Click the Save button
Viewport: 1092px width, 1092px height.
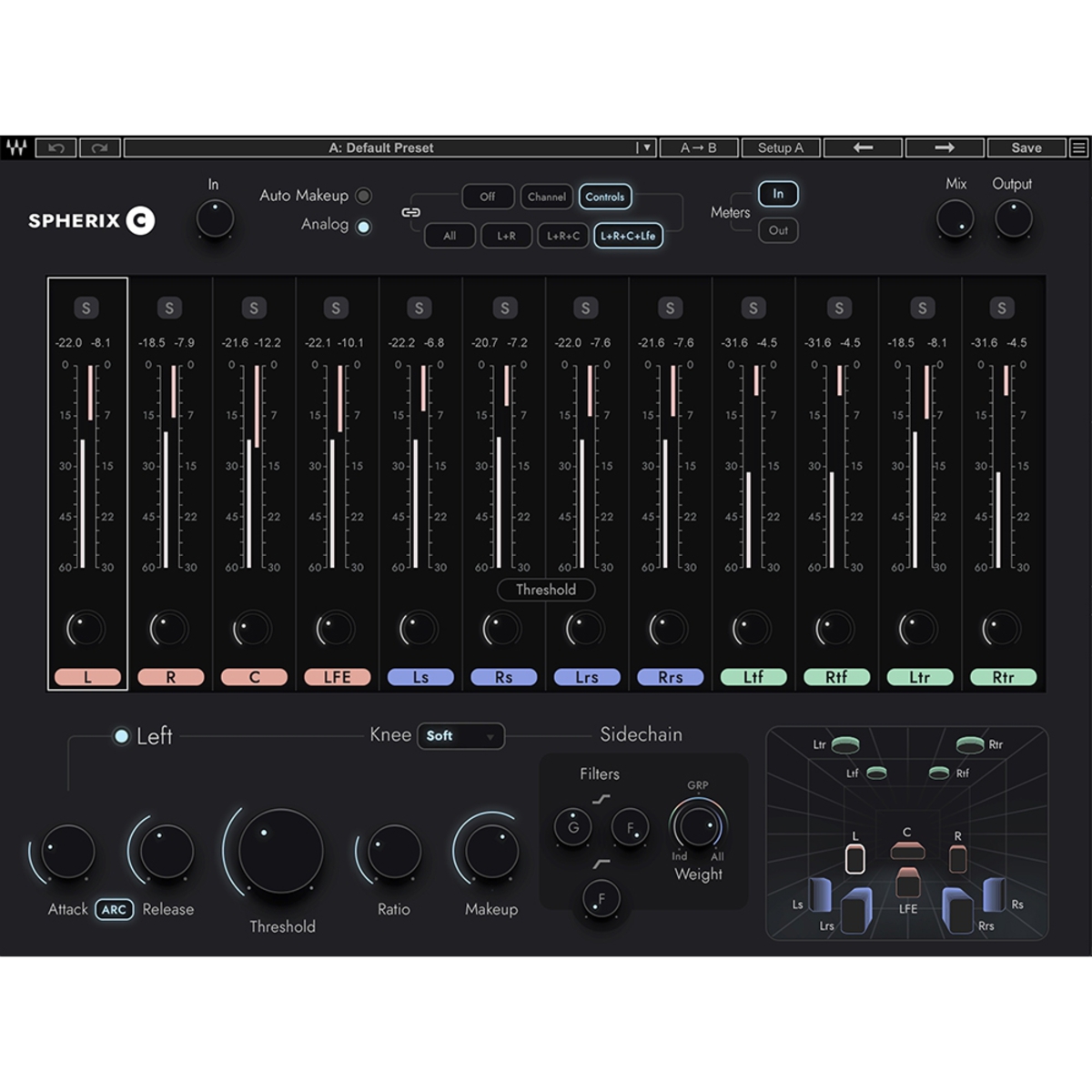point(1026,147)
